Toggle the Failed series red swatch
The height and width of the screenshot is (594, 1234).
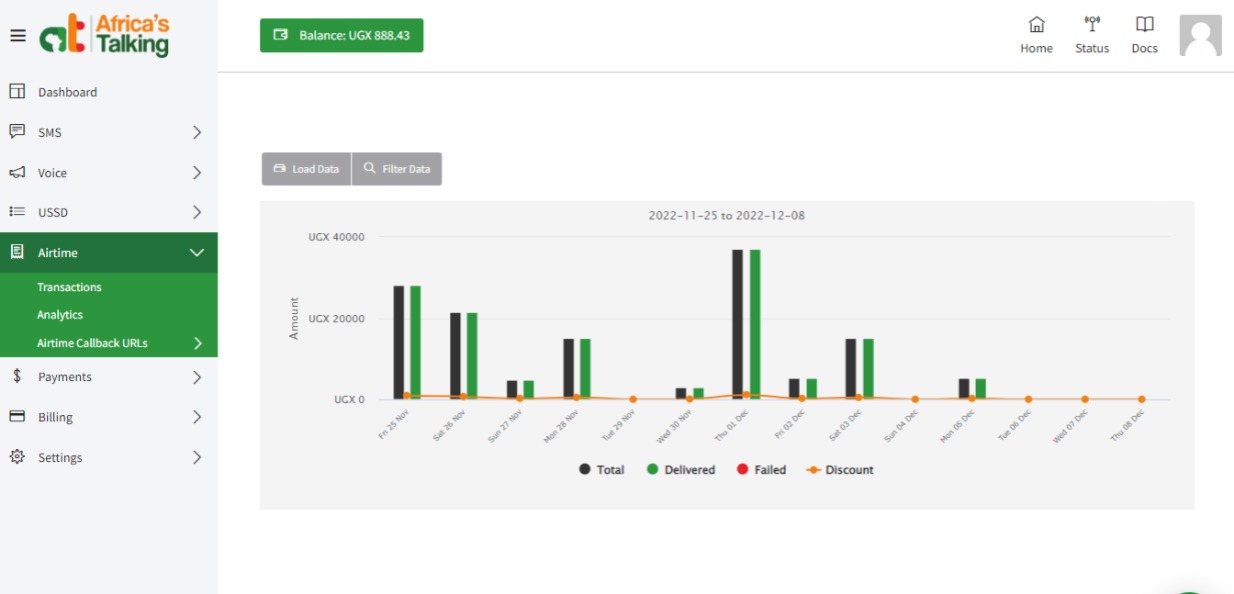[x=741, y=469]
